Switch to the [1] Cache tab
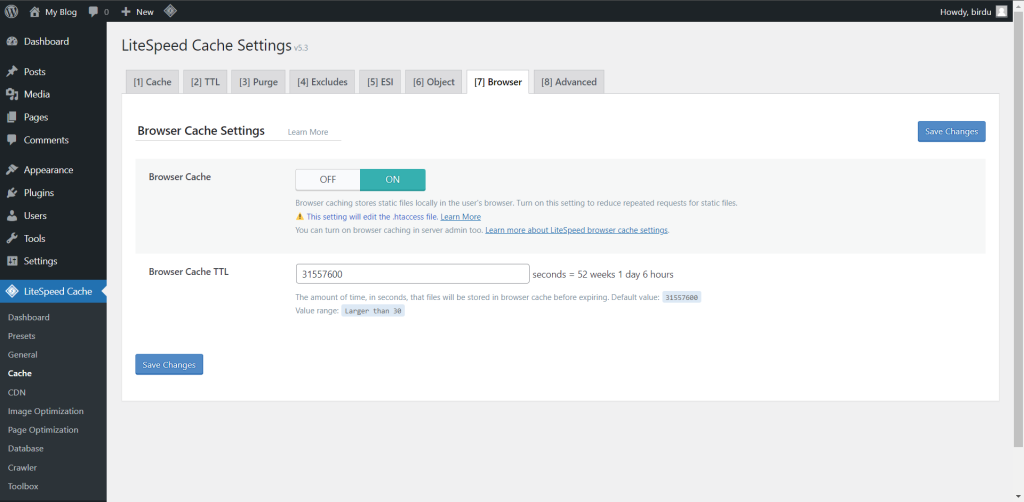 (x=152, y=82)
